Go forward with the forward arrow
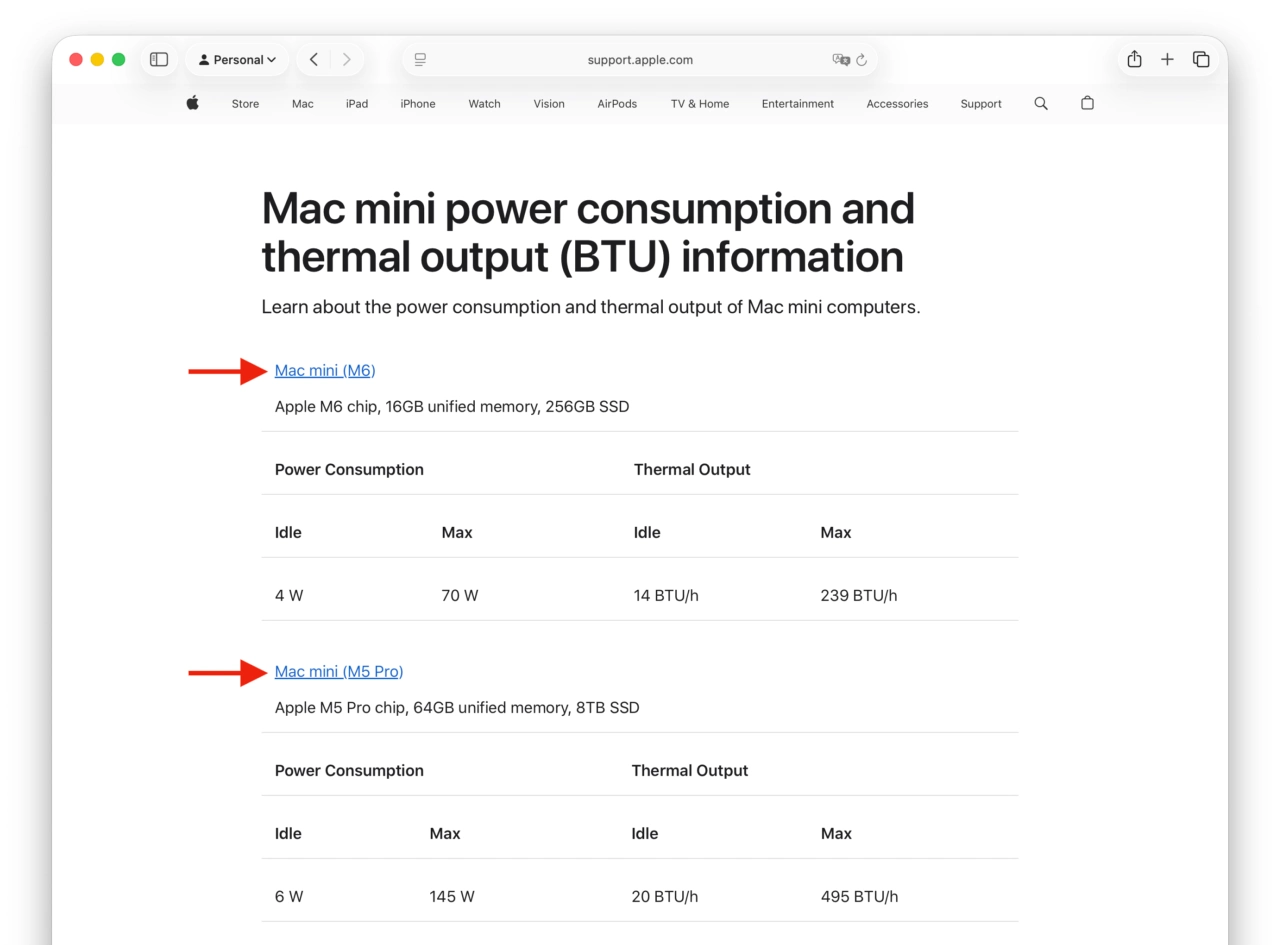Screen dimensions: 1280x945 (347, 60)
